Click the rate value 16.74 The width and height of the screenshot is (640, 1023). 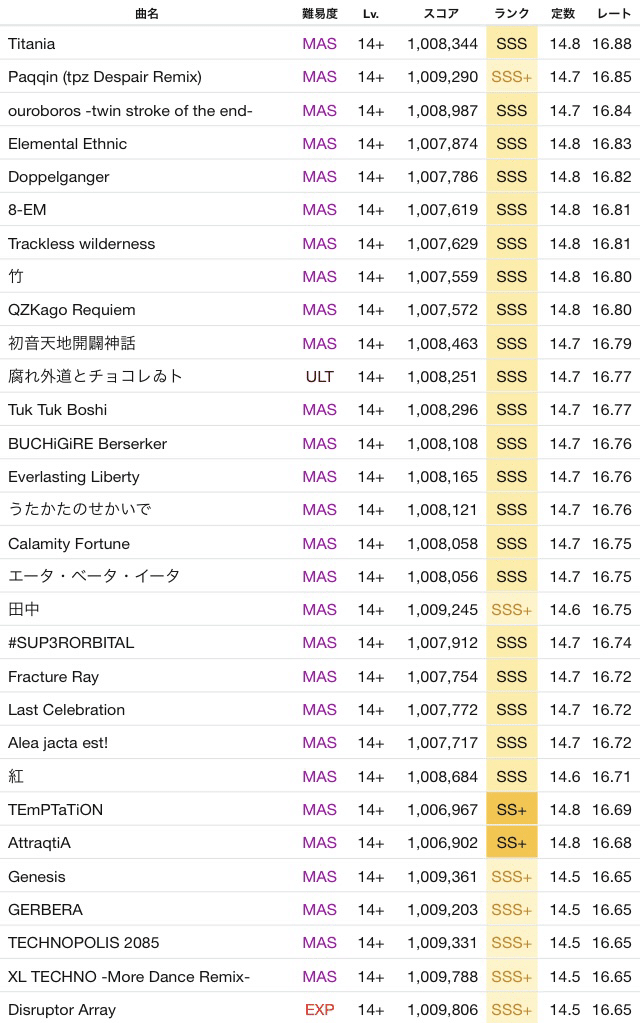(612, 643)
